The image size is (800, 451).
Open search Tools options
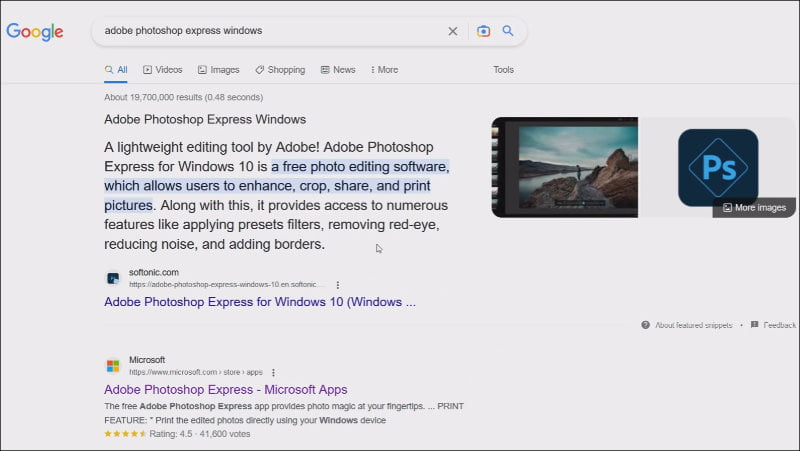coord(503,70)
